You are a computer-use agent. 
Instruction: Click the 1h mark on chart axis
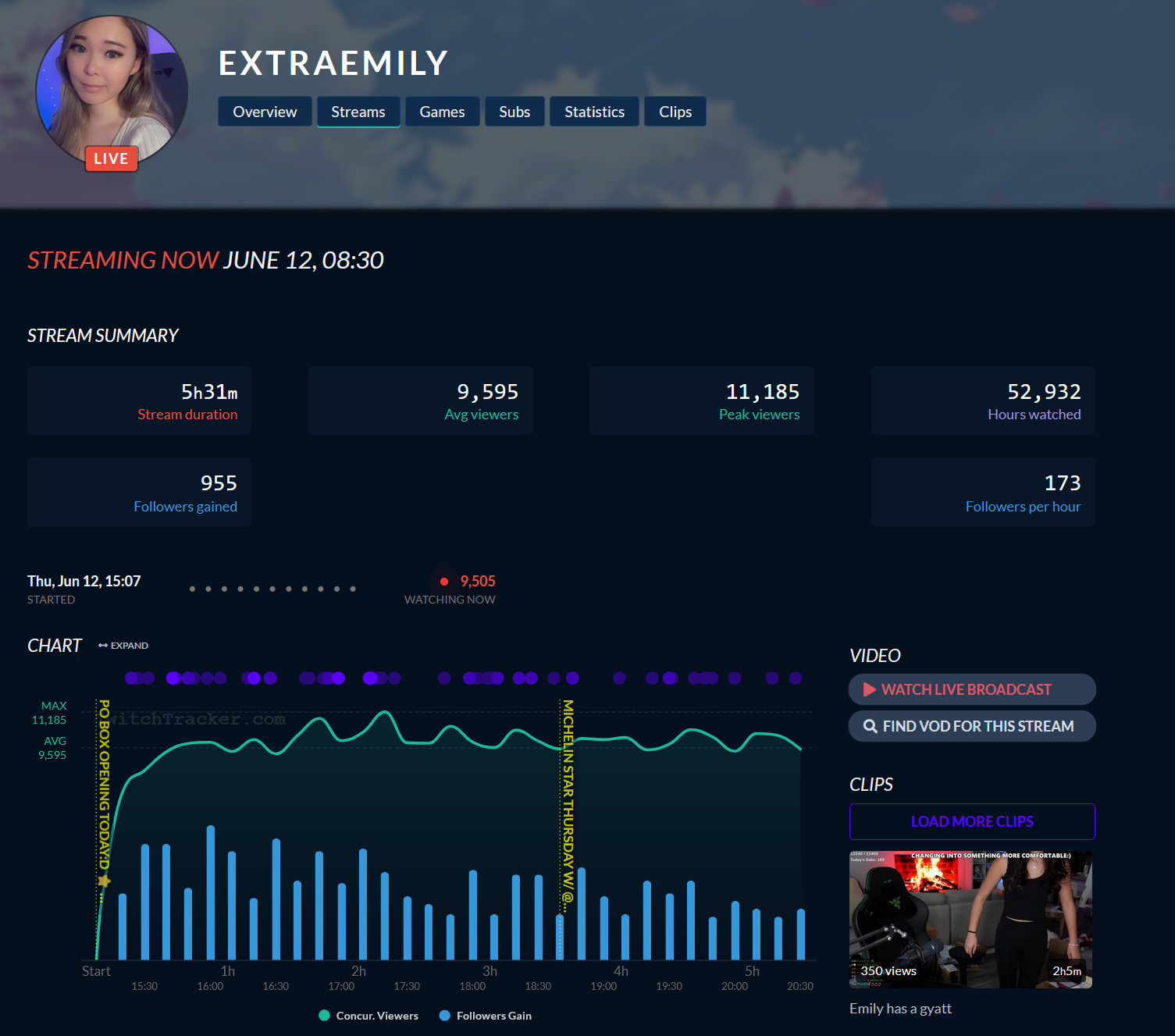227,971
